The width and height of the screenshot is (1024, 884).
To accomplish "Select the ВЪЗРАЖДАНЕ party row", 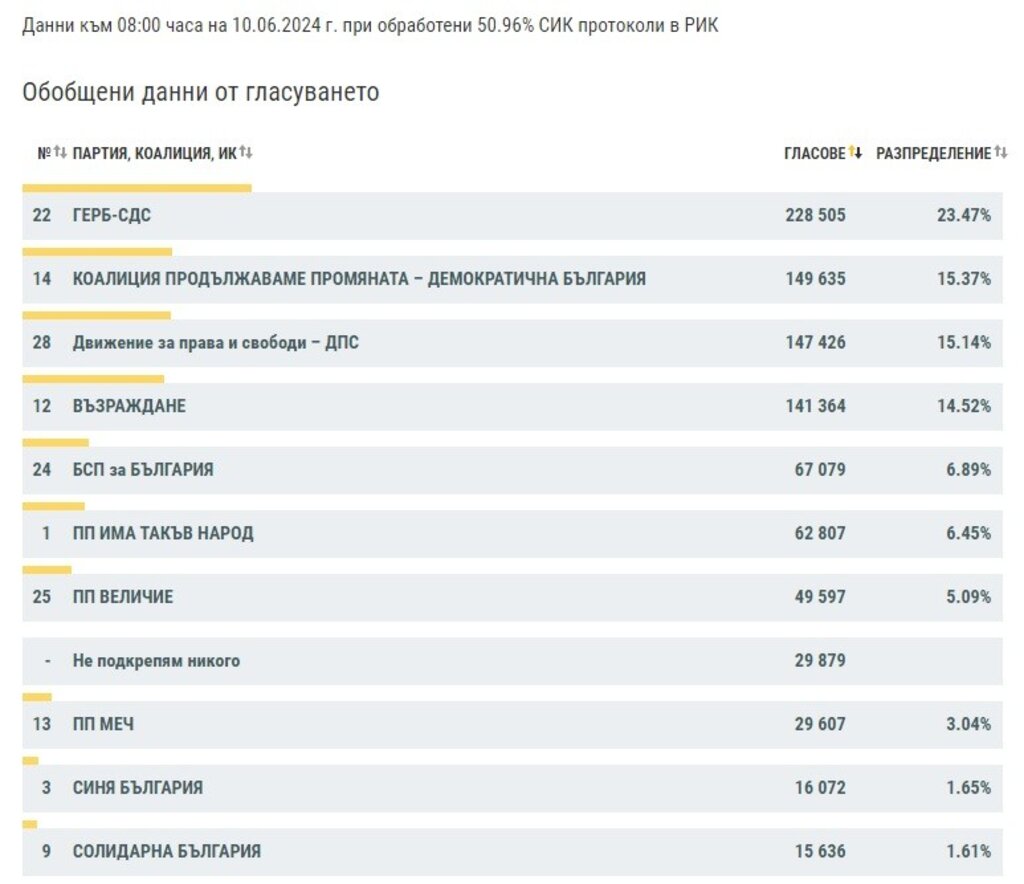I will point(129,406).
